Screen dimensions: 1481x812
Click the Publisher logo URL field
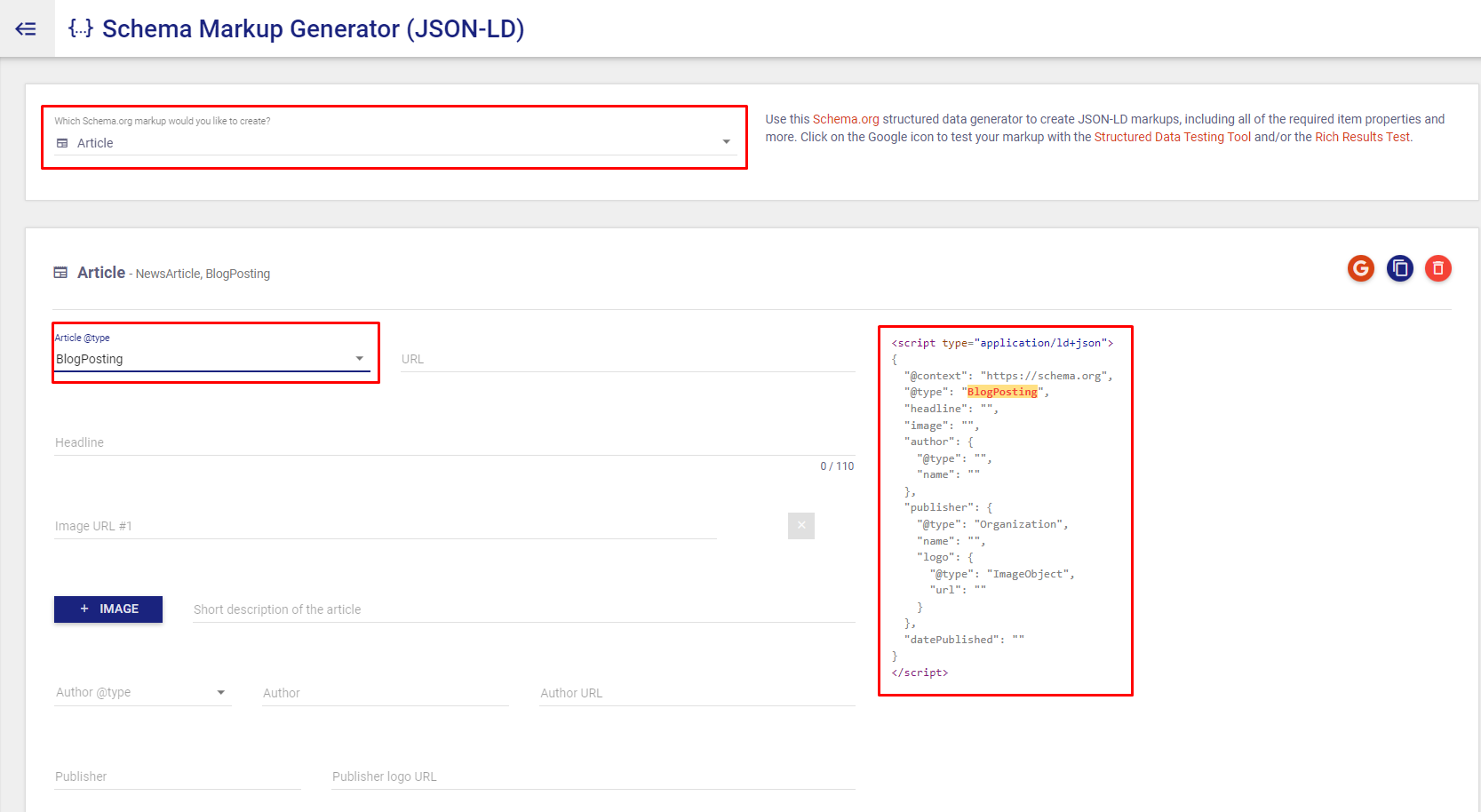click(x=533, y=776)
